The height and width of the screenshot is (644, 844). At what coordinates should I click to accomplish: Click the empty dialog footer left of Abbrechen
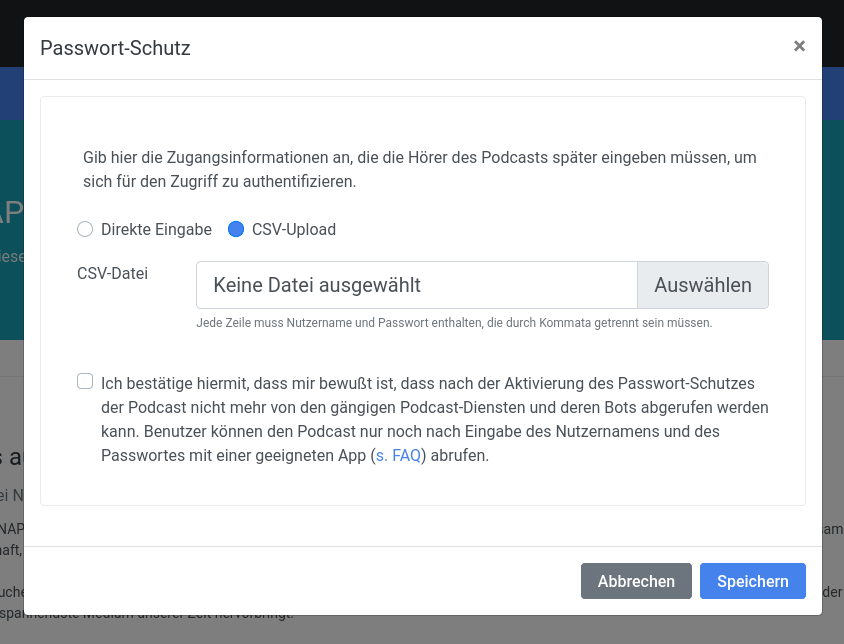(x=300, y=581)
